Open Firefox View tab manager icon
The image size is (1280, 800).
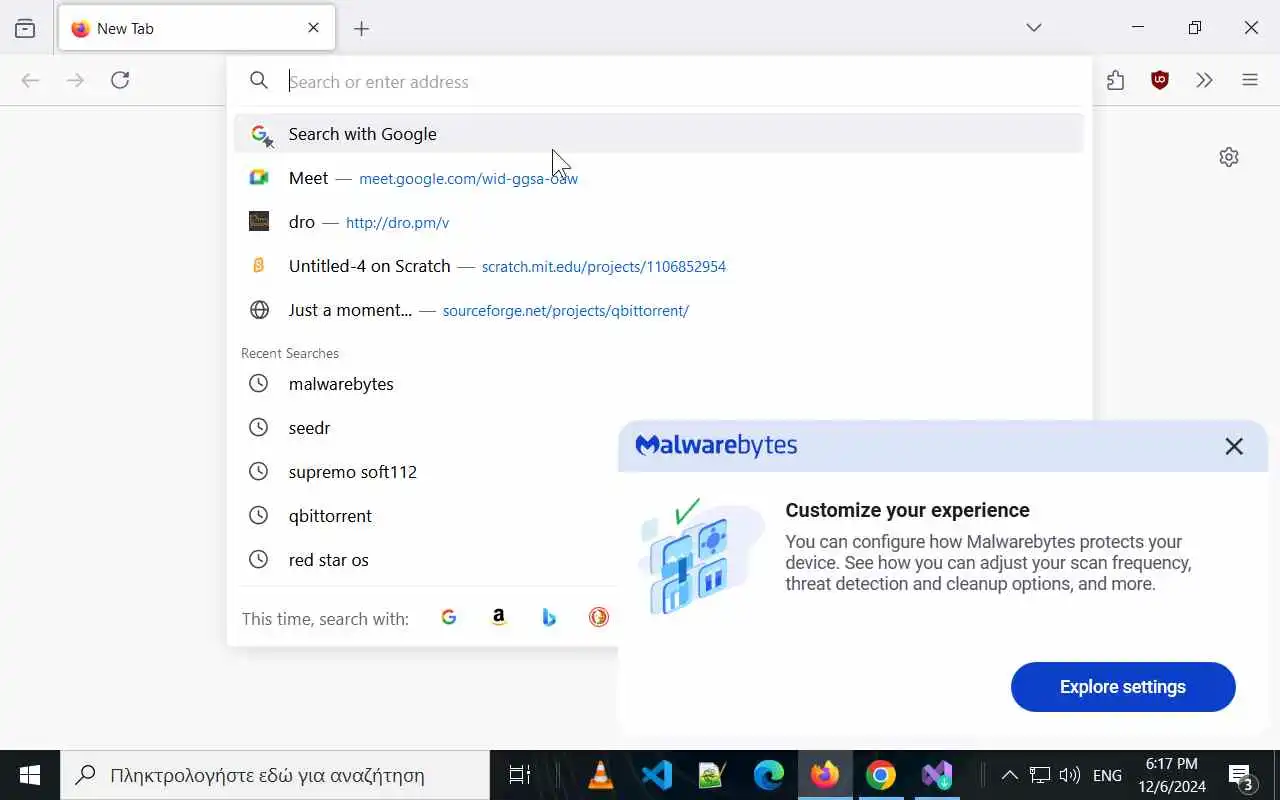click(25, 29)
